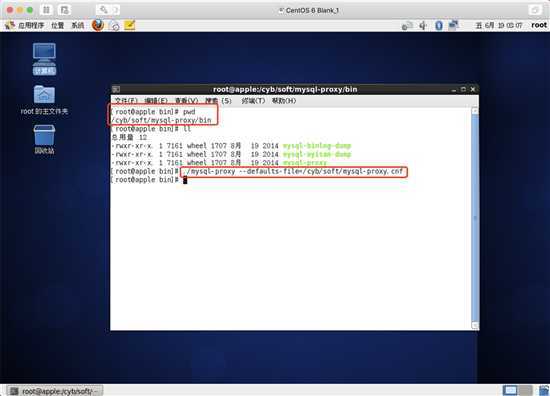This screenshot has height=396, width=550.
Task: Click the volume icon in top panel
Action: coord(423,25)
